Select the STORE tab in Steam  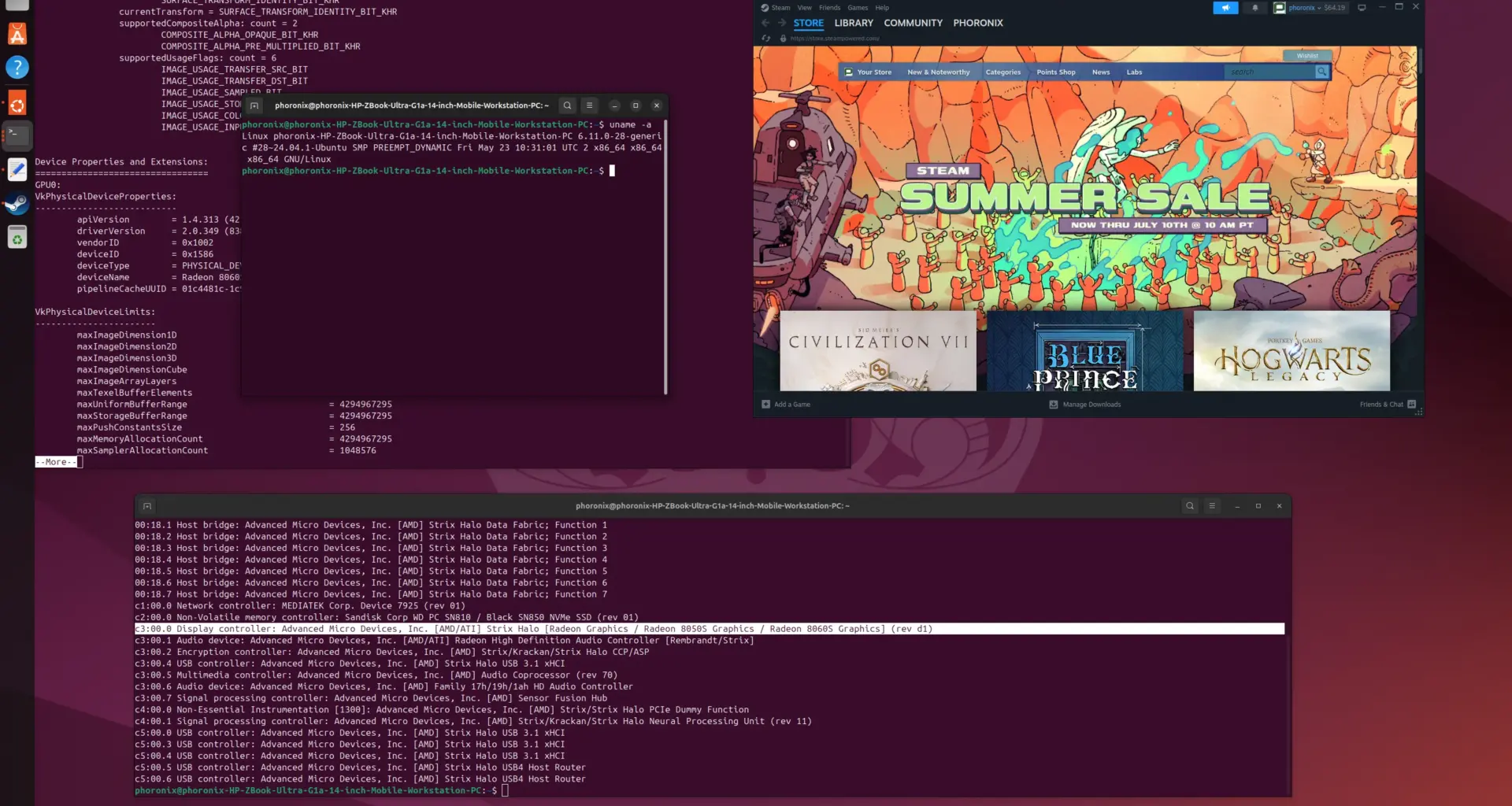pos(808,23)
